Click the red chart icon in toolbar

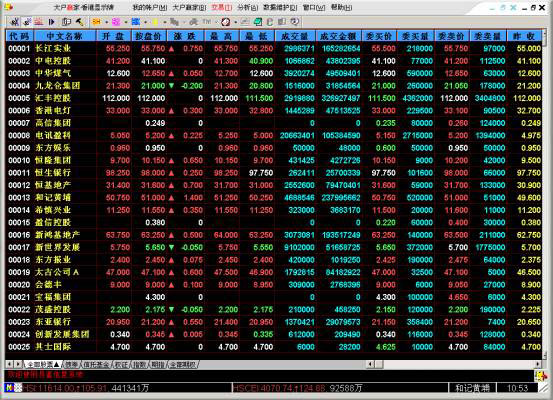pyautogui.click(x=38, y=22)
